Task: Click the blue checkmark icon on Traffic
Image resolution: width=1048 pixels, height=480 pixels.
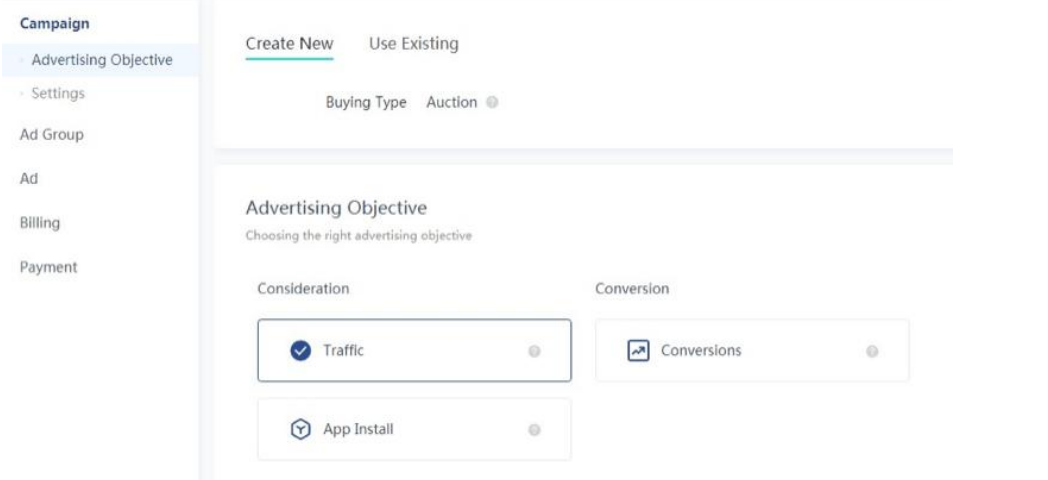Action: point(301,351)
